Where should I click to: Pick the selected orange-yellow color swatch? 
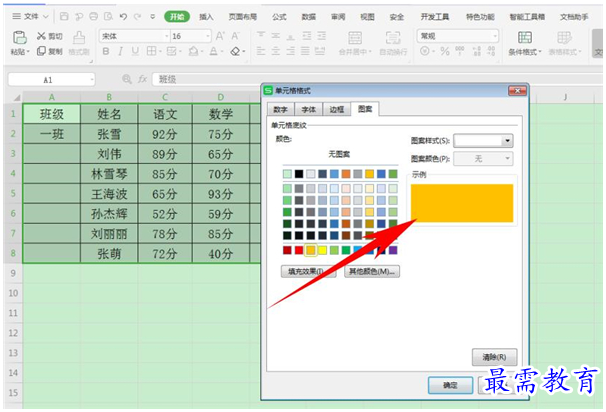click(x=310, y=250)
